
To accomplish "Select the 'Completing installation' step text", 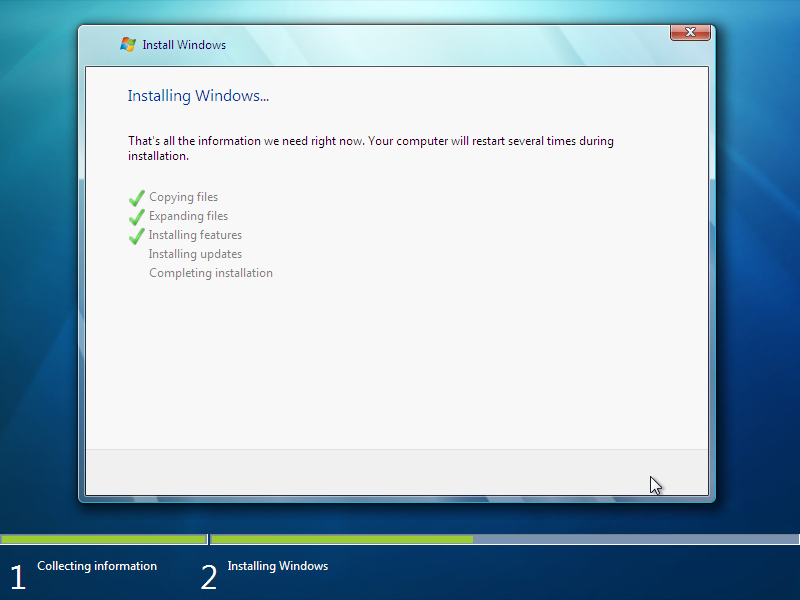I will pyautogui.click(x=211, y=272).
